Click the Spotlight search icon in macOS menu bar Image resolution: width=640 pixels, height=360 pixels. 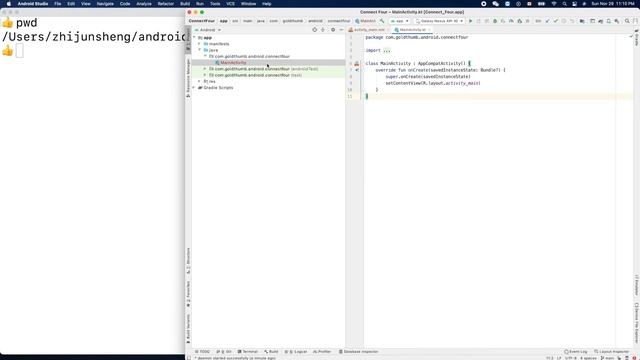[564, 4]
